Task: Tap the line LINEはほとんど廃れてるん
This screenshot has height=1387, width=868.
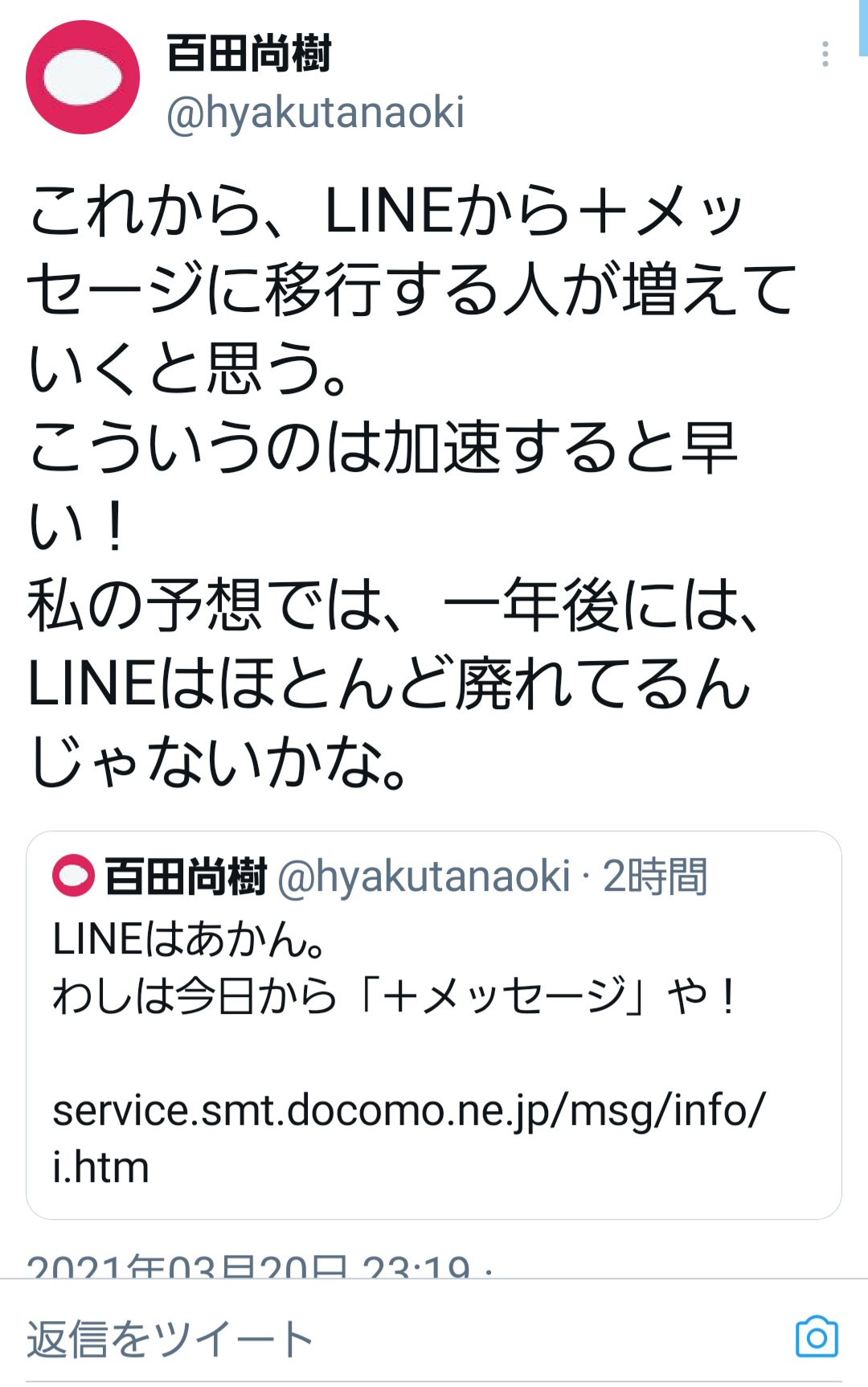Action: (389, 683)
